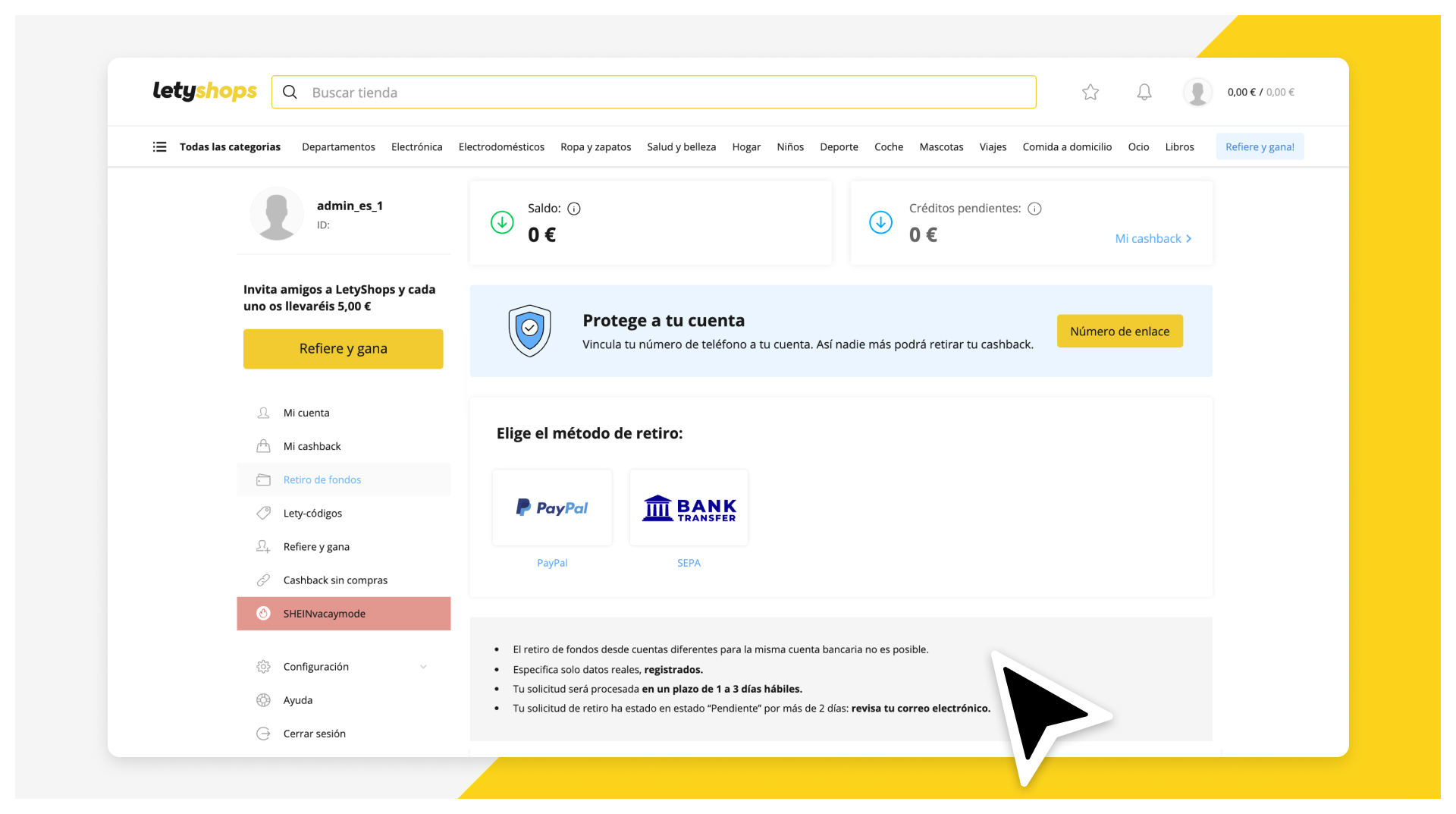Open the Mascotas category
Viewport: 1456px width, 814px height.
(941, 146)
